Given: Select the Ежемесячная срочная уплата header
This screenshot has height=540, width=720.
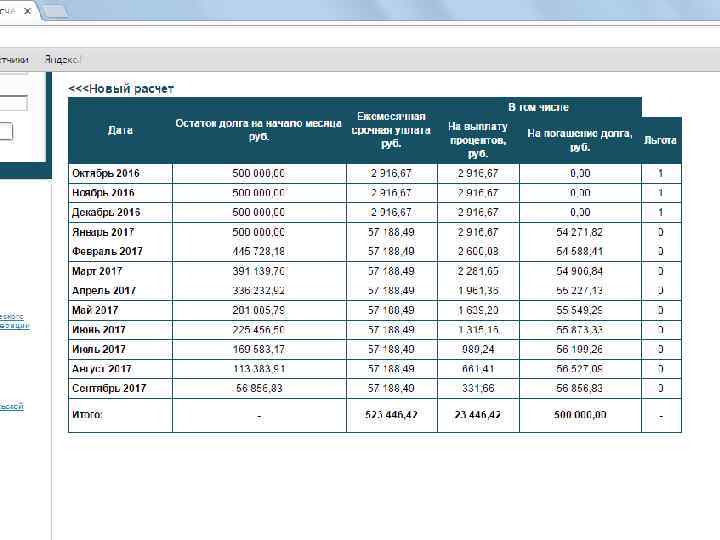Looking at the screenshot, I should [x=391, y=130].
